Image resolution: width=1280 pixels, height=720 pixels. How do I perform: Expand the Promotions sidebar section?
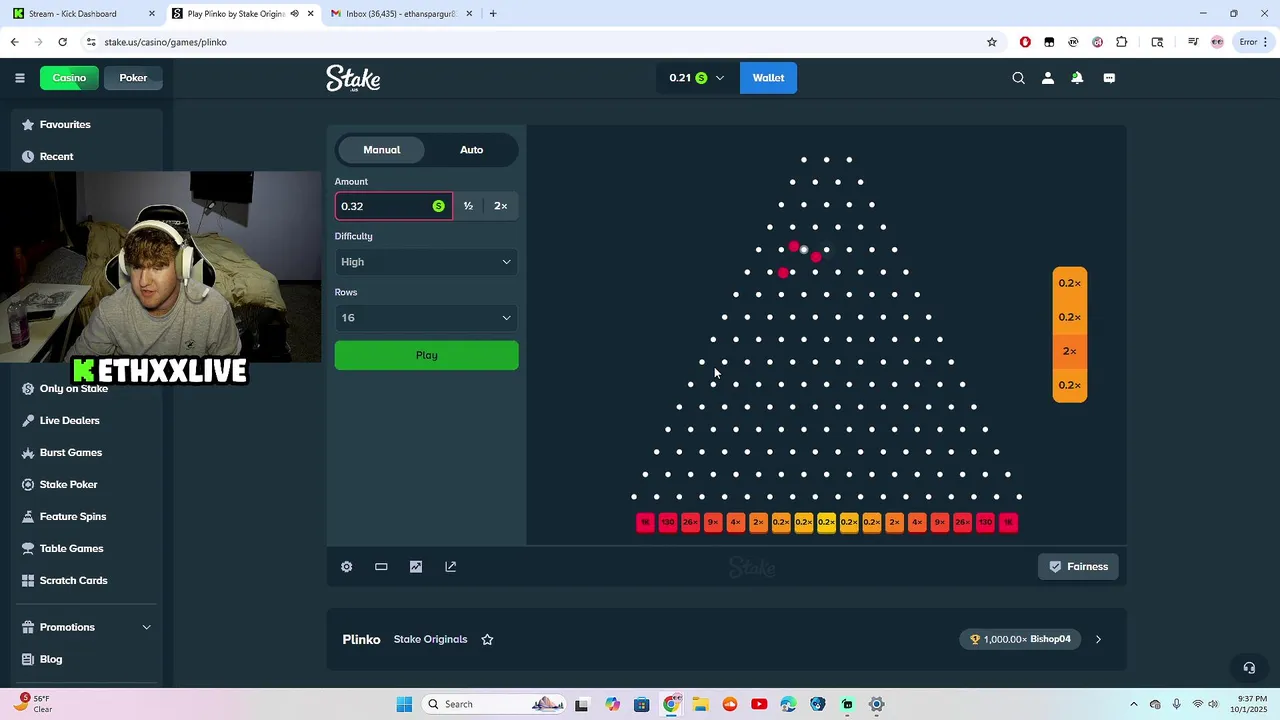(x=146, y=627)
